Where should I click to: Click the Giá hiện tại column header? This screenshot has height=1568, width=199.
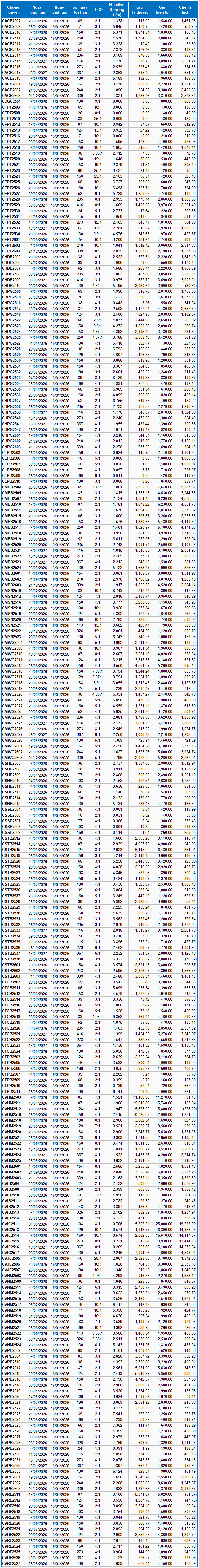click(x=163, y=9)
